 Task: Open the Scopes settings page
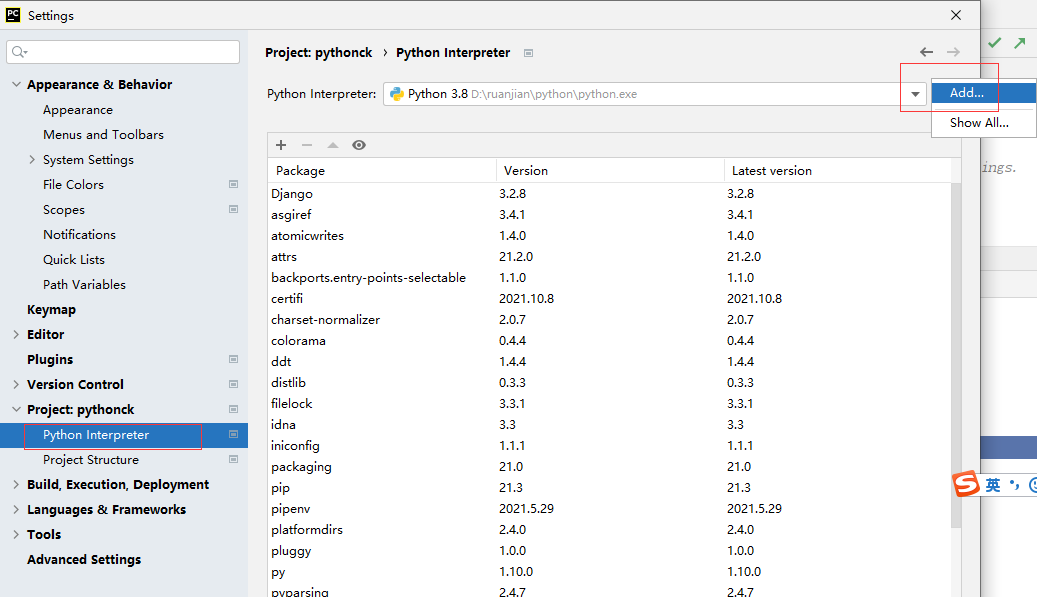(x=64, y=210)
